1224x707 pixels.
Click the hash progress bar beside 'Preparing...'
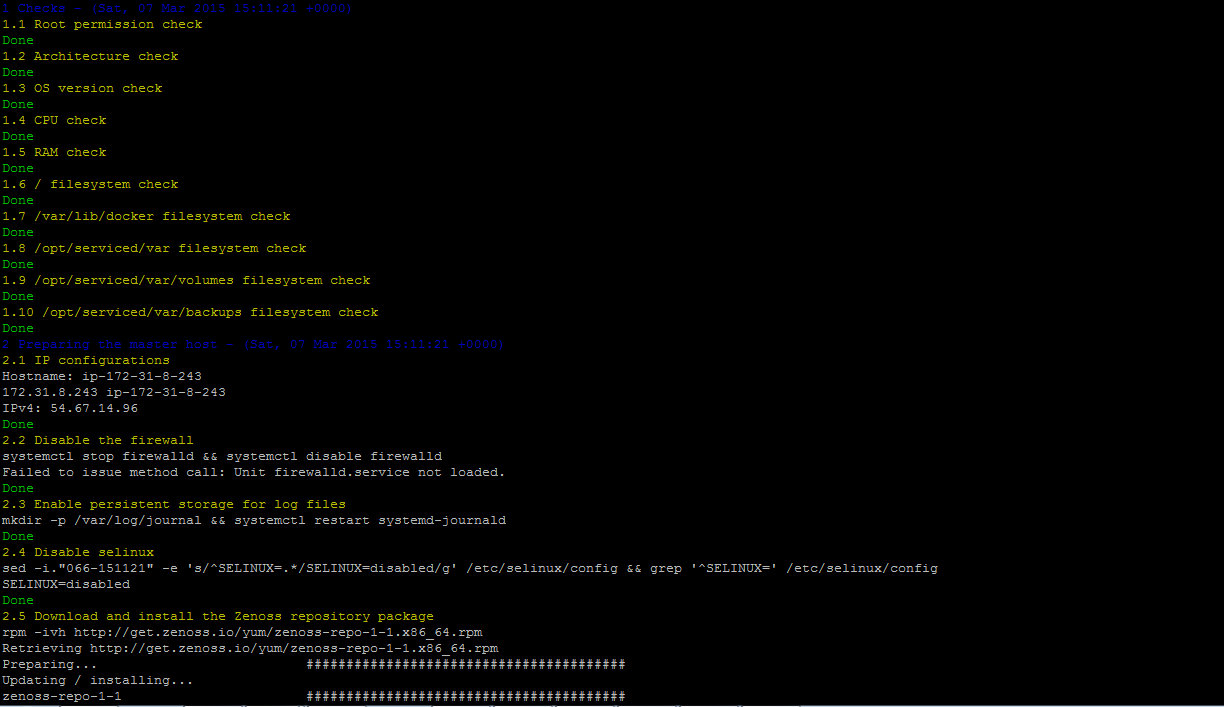[x=466, y=664]
